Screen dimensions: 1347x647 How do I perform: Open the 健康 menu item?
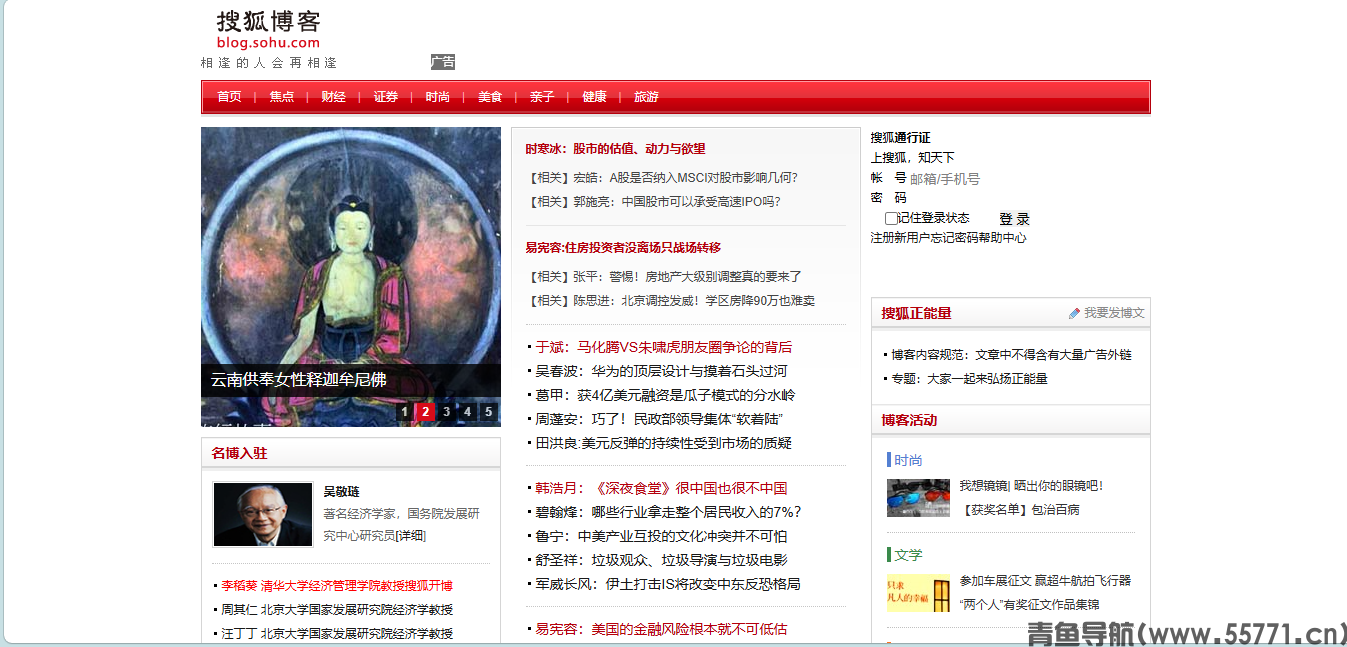tap(594, 97)
